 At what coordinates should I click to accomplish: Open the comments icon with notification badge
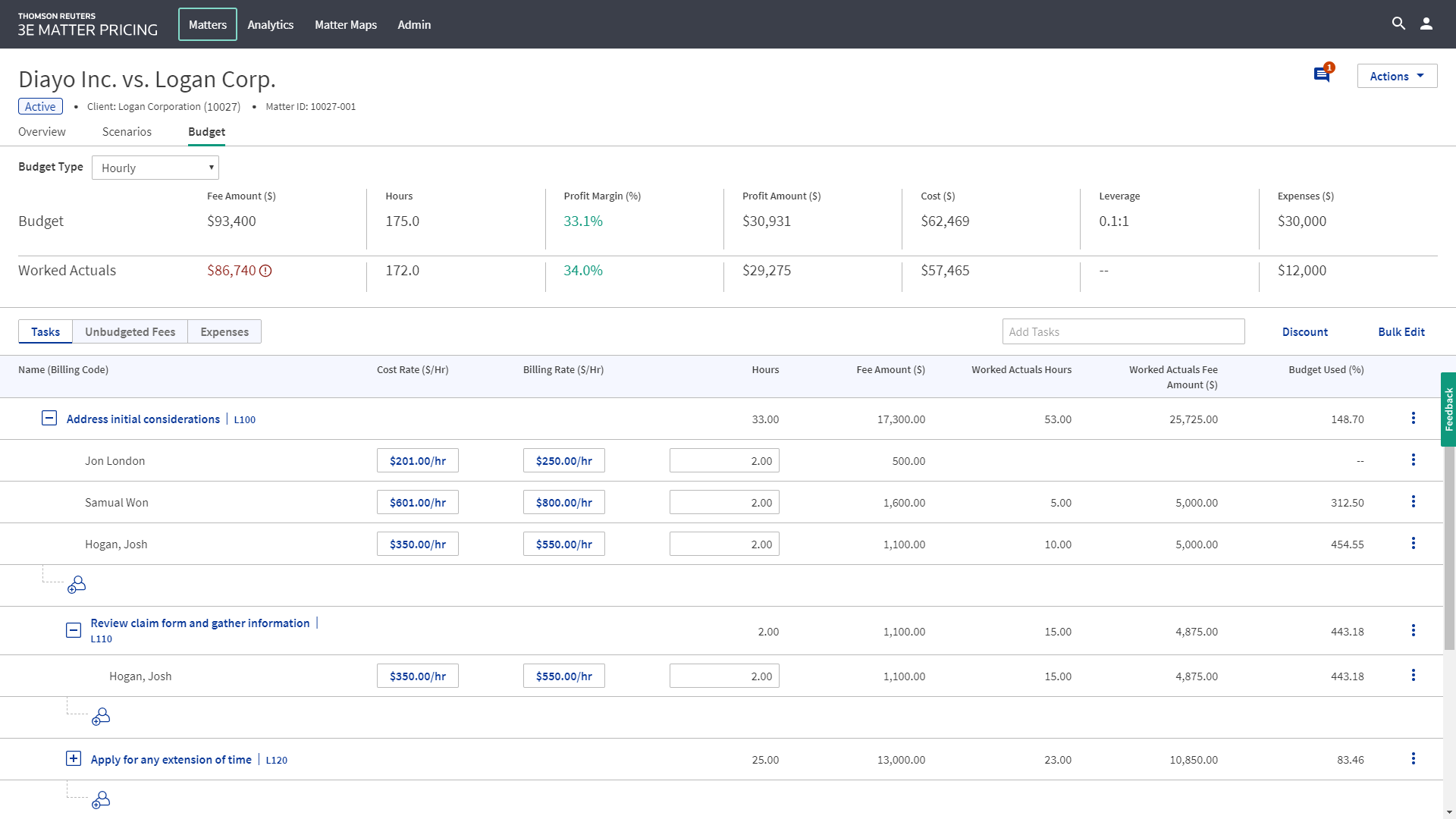point(1322,74)
